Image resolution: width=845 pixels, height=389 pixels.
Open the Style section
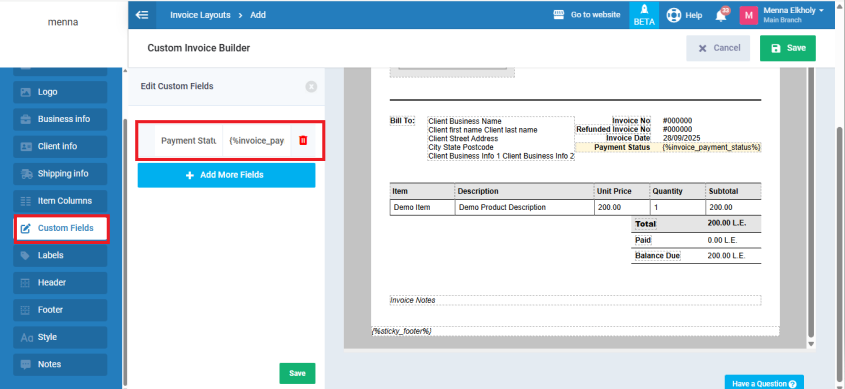click(60, 337)
